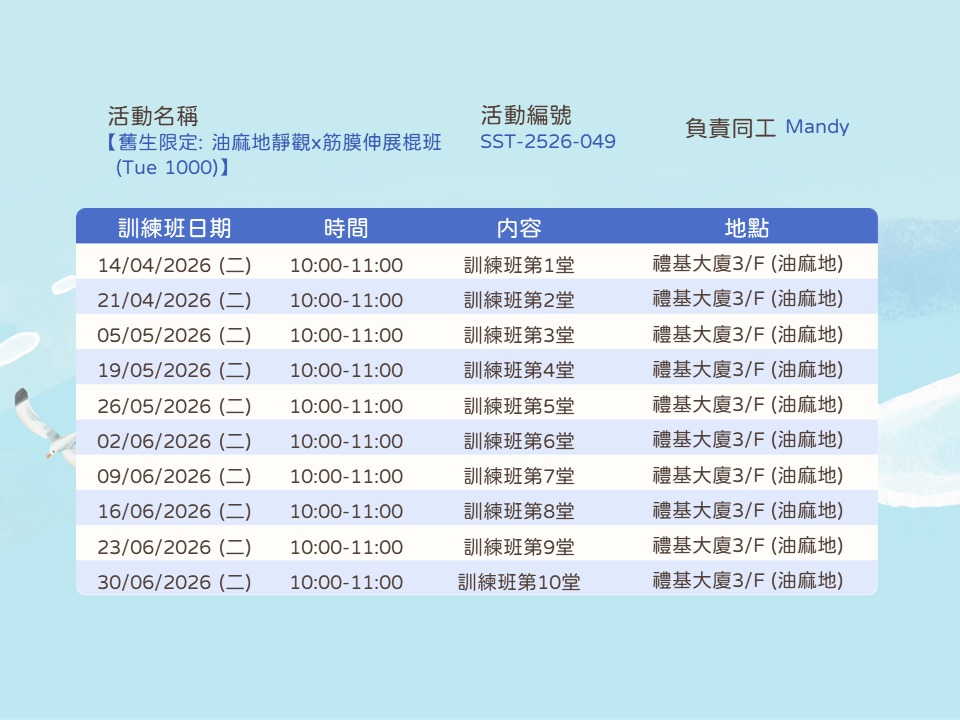This screenshot has height=720, width=960.
Task: Select the 14/04/2026 date cell
Action: click(175, 265)
